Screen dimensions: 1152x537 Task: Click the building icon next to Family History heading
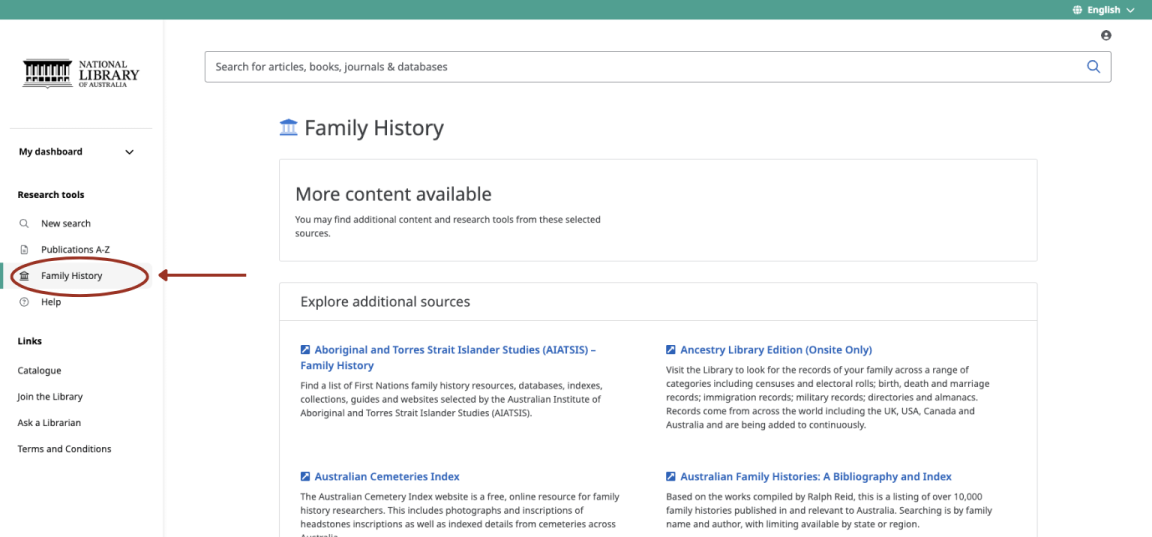coord(289,128)
